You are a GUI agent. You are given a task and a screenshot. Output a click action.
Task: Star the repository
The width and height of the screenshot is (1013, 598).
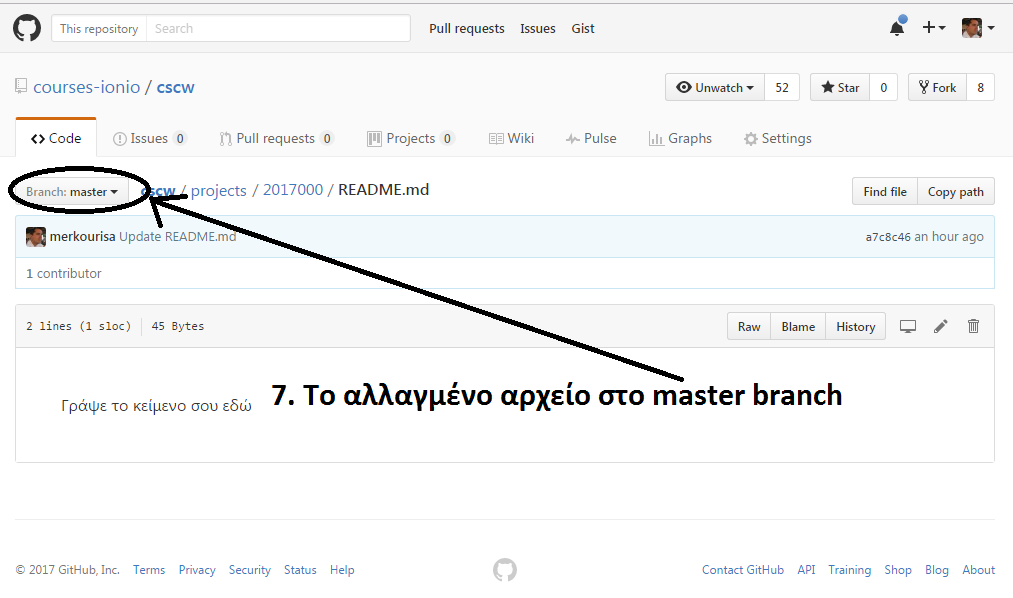(x=840, y=87)
